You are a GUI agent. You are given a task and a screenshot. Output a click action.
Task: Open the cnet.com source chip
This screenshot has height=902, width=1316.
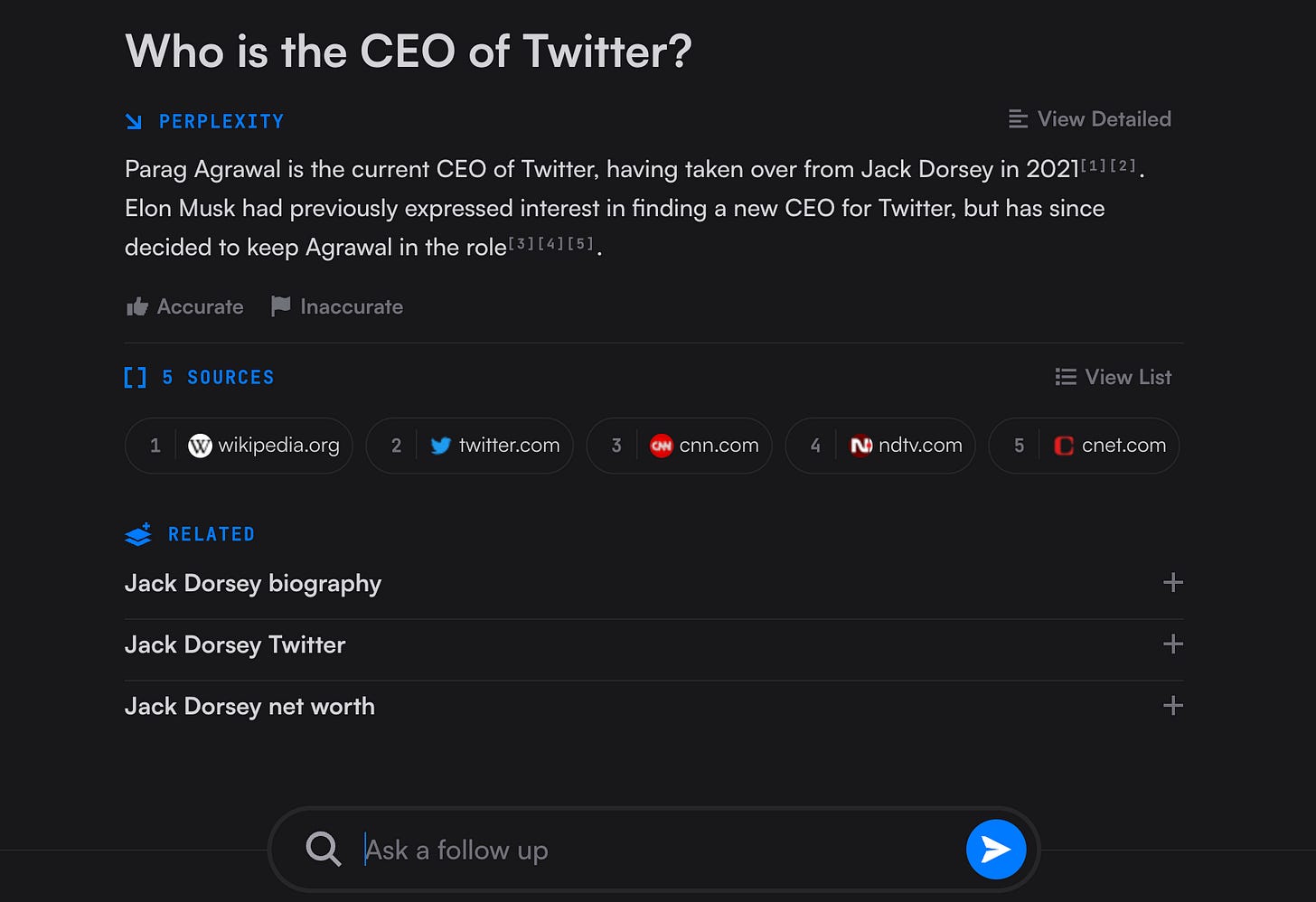[1084, 446]
